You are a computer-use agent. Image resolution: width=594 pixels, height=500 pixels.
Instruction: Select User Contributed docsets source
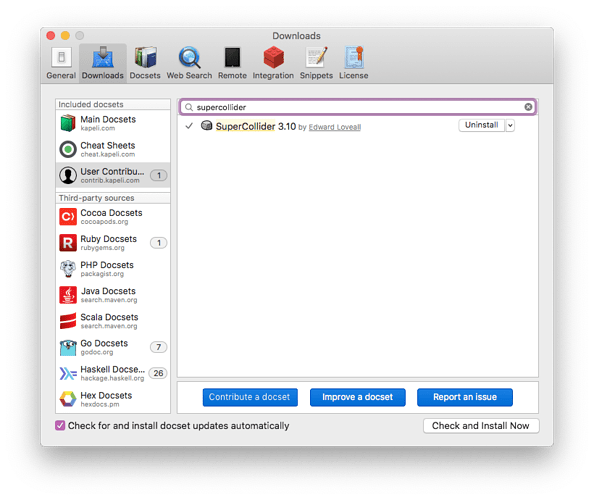coord(113,175)
